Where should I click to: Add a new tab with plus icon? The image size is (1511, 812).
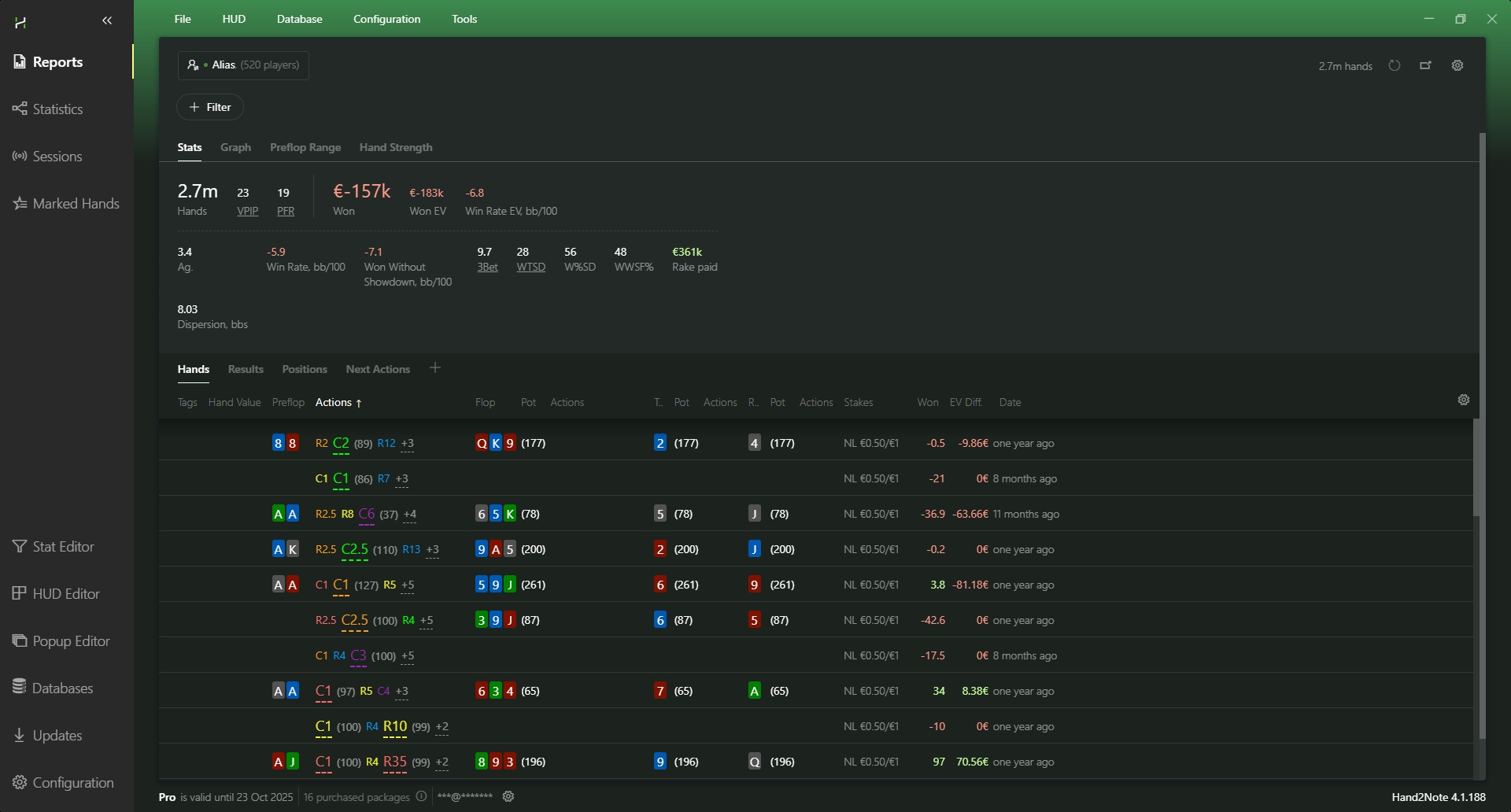pyautogui.click(x=435, y=368)
